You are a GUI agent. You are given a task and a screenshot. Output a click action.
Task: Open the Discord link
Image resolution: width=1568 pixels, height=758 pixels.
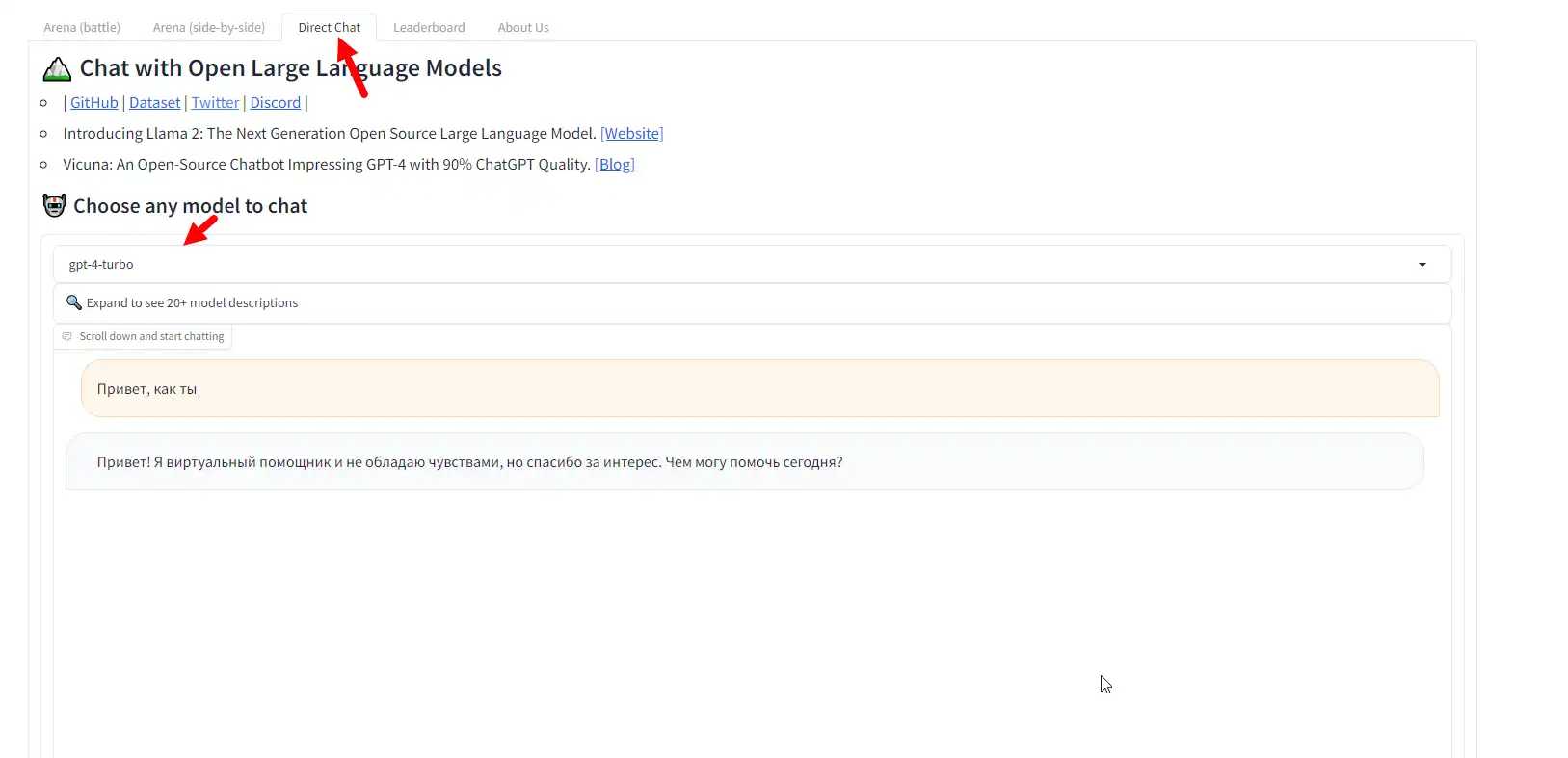(x=276, y=103)
